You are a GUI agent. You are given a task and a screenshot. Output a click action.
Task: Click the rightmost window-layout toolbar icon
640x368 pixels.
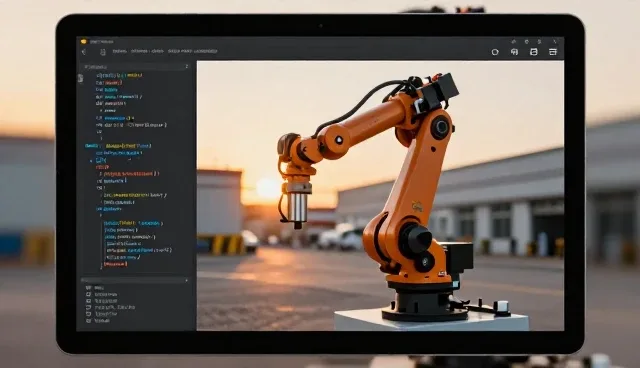coord(553,52)
